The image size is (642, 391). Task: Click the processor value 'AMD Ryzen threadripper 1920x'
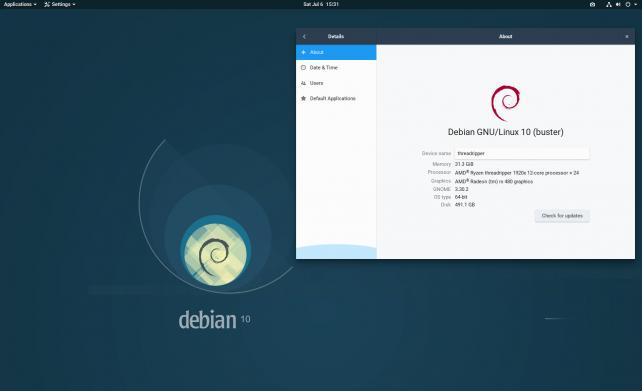point(517,173)
